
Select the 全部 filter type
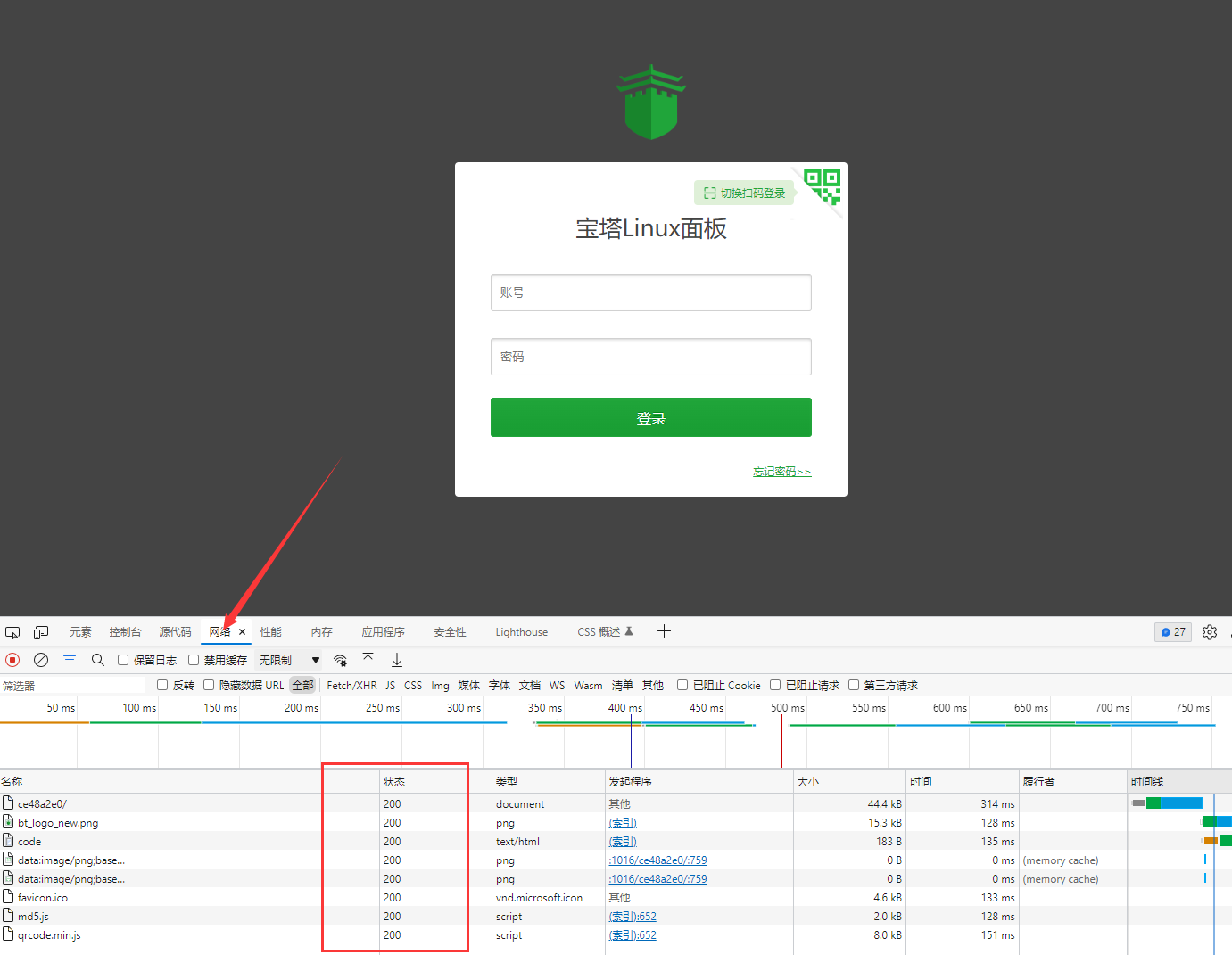click(303, 686)
